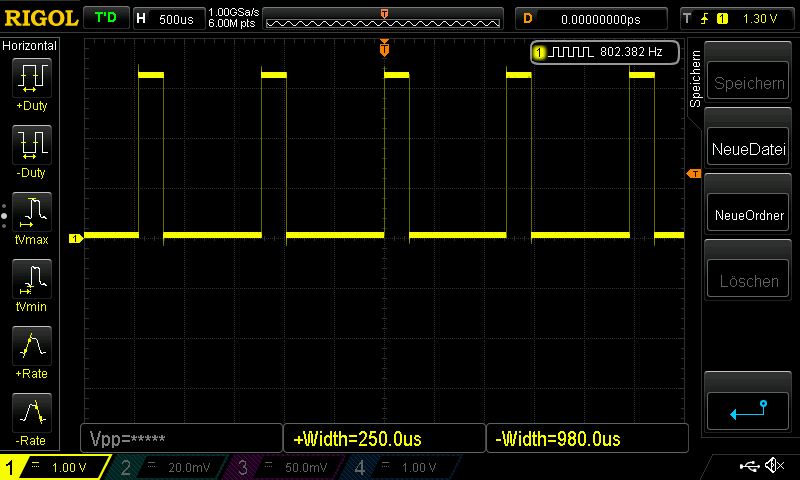Click the orange trigger position marker
The width and height of the screenshot is (800, 480).
click(384, 49)
